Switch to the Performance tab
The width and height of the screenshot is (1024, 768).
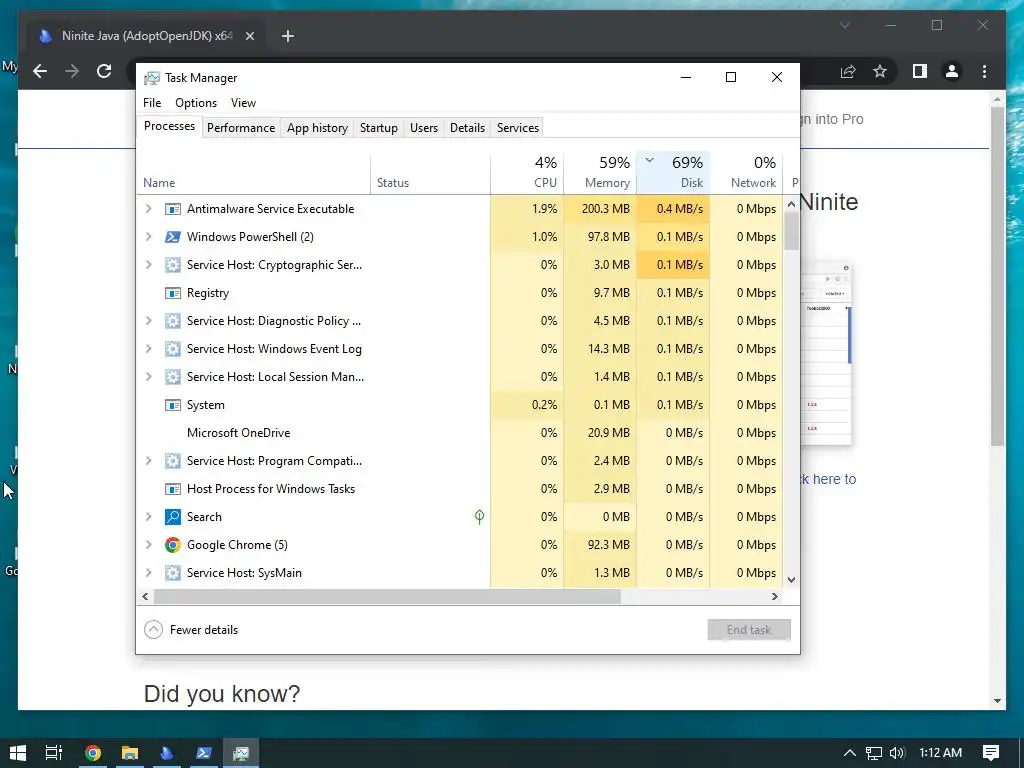[241, 128]
